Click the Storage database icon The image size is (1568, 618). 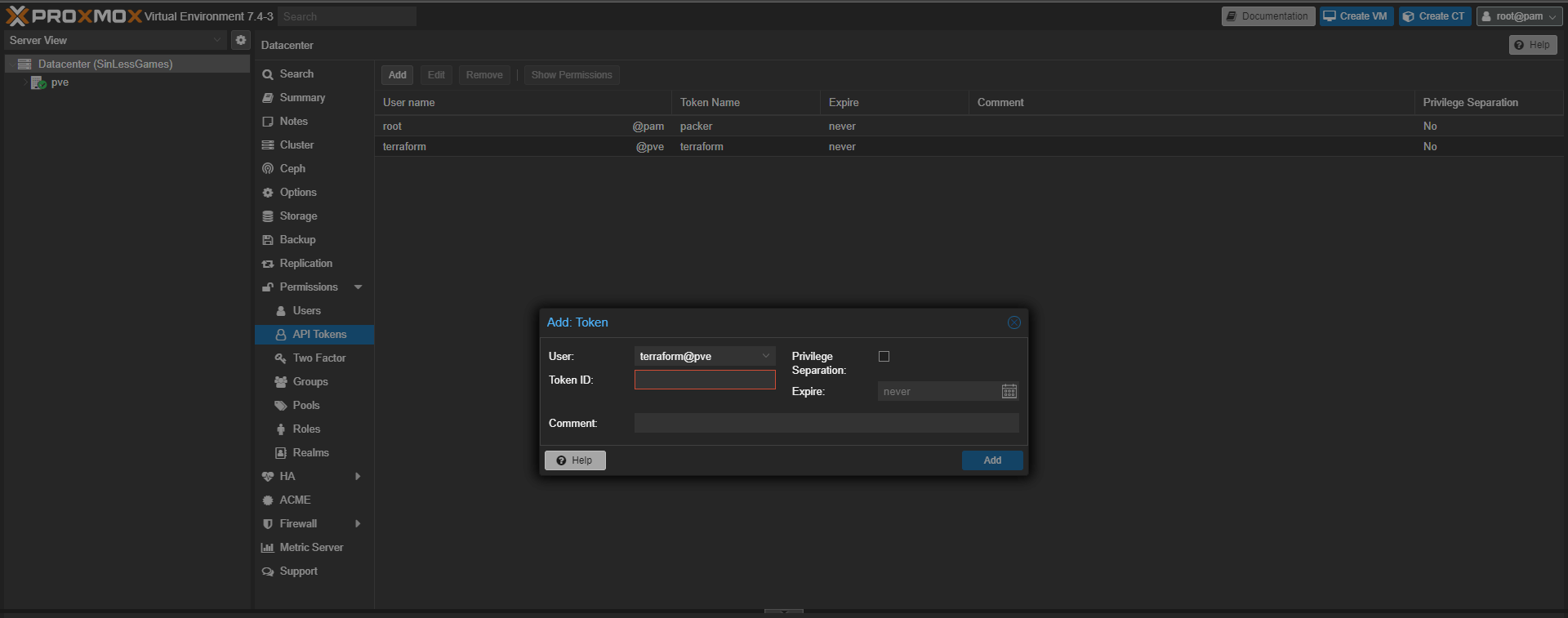268,216
